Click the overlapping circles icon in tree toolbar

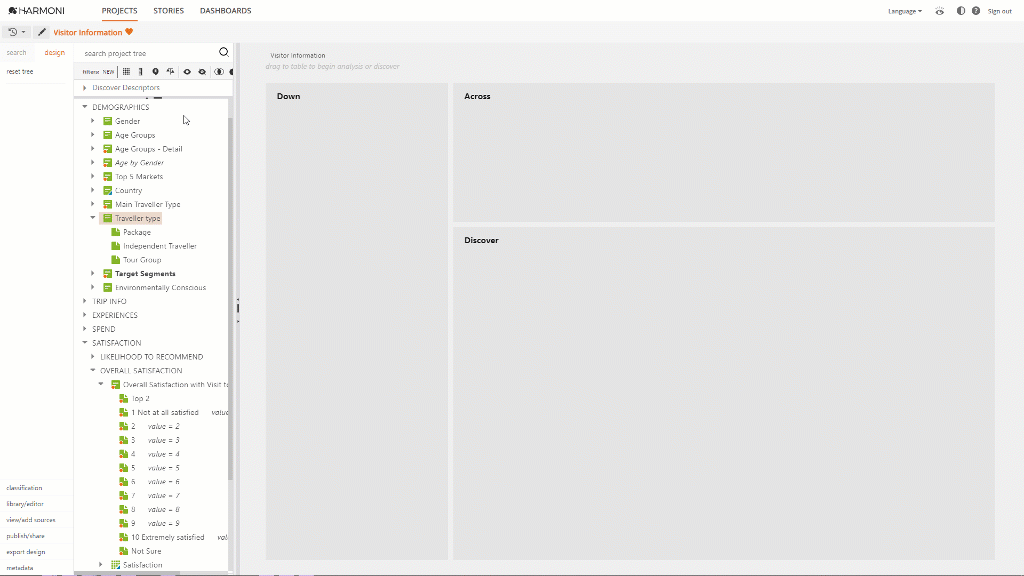pyautogui.click(x=219, y=72)
